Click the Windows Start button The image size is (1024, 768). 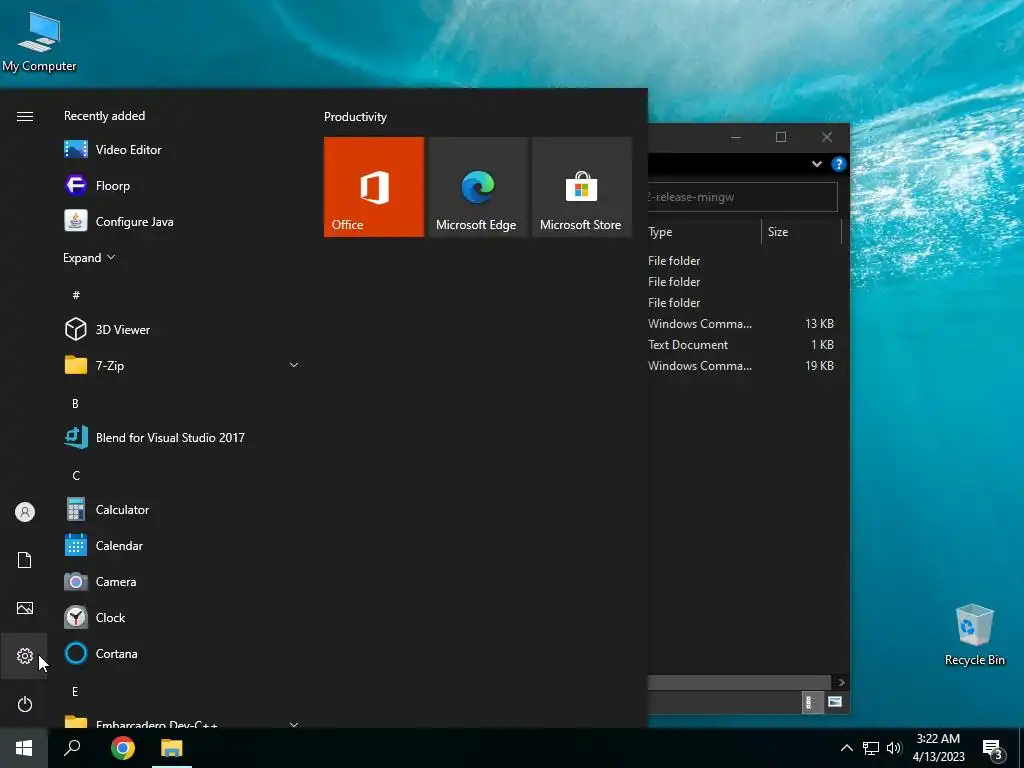click(24, 748)
